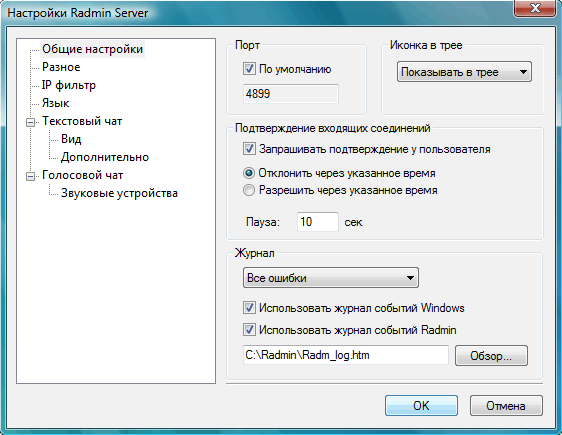Open the Разное settings section
Viewport: 562px width, 435px height.
click(x=61, y=67)
